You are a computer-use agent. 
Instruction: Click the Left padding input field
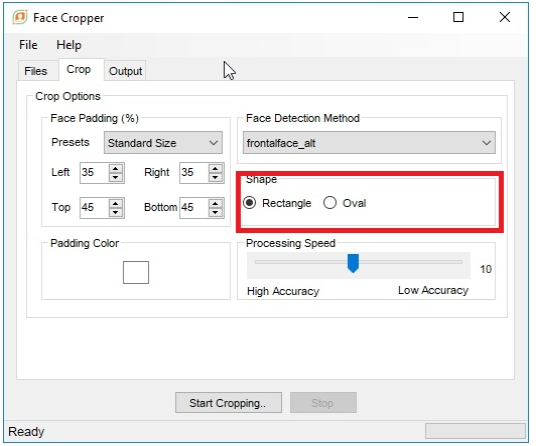point(95,173)
